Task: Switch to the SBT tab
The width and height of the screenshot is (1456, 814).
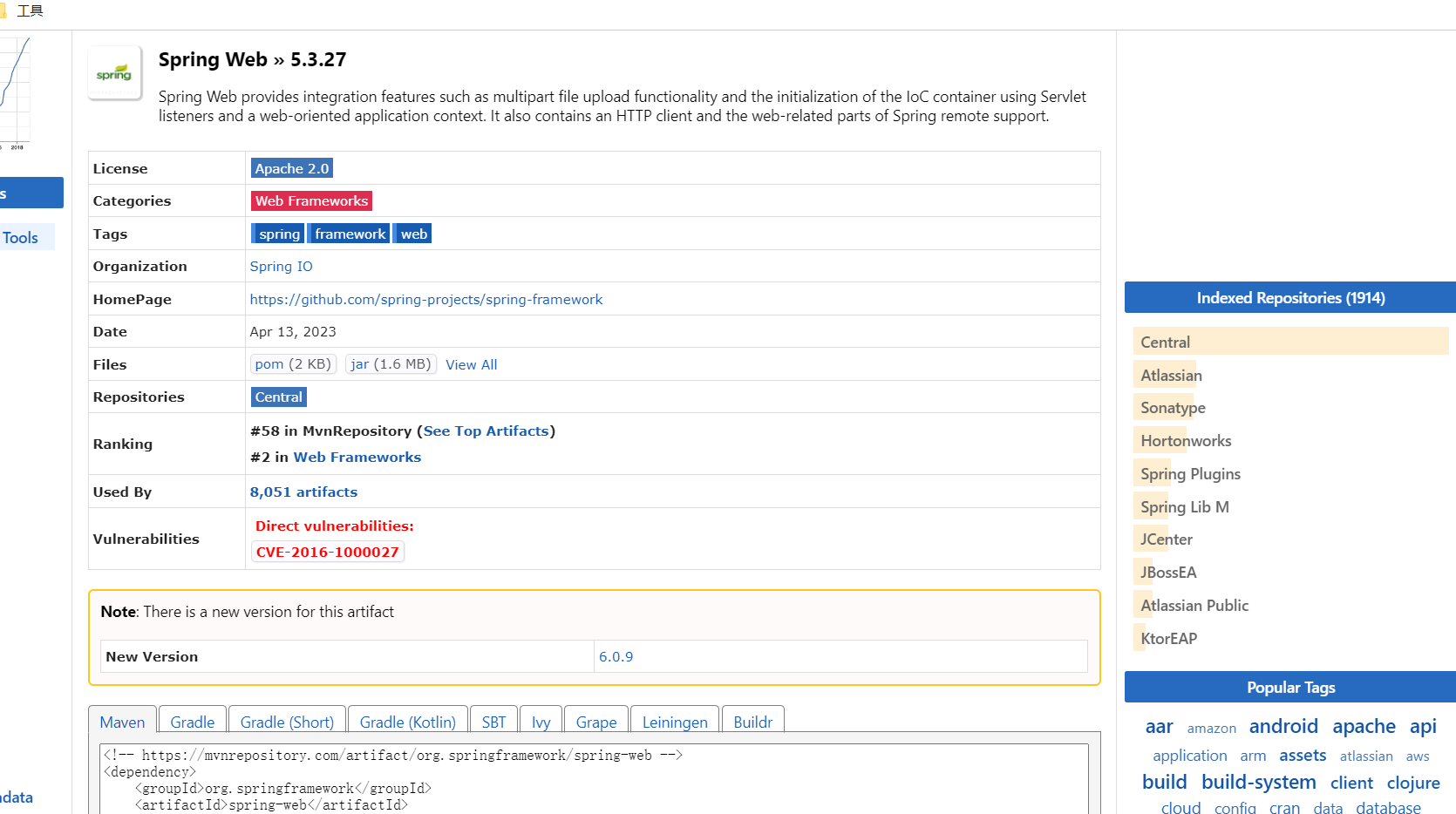Action: pos(494,722)
